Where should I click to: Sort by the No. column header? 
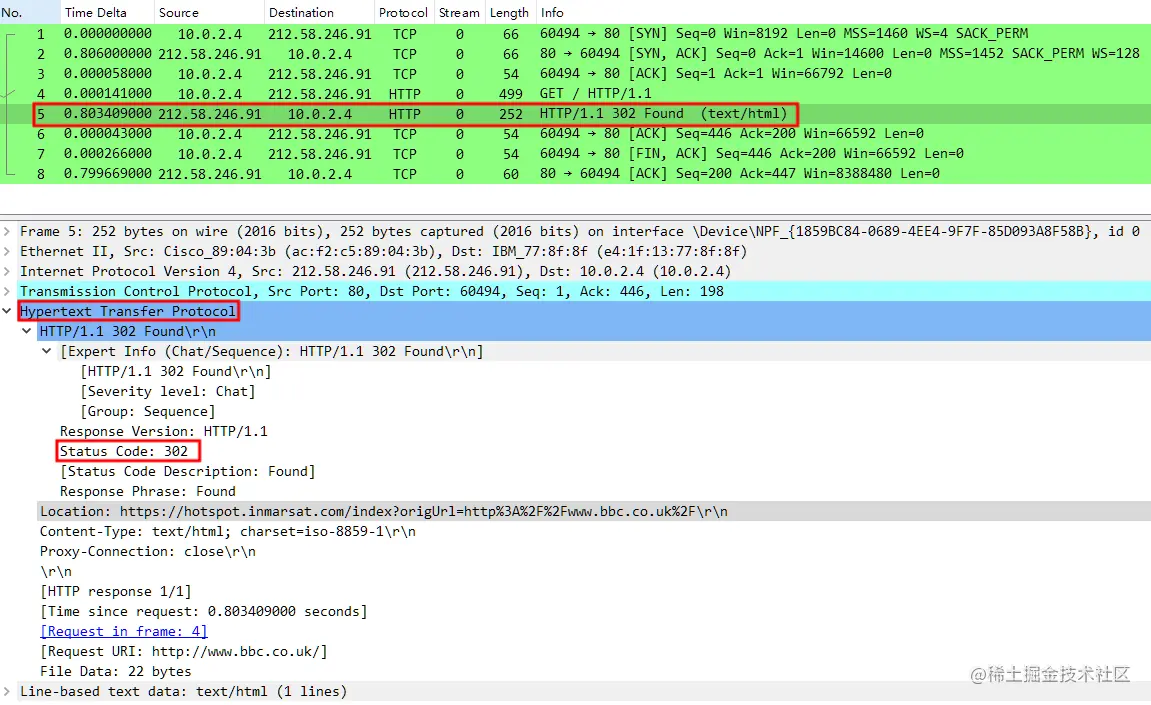click(30, 12)
